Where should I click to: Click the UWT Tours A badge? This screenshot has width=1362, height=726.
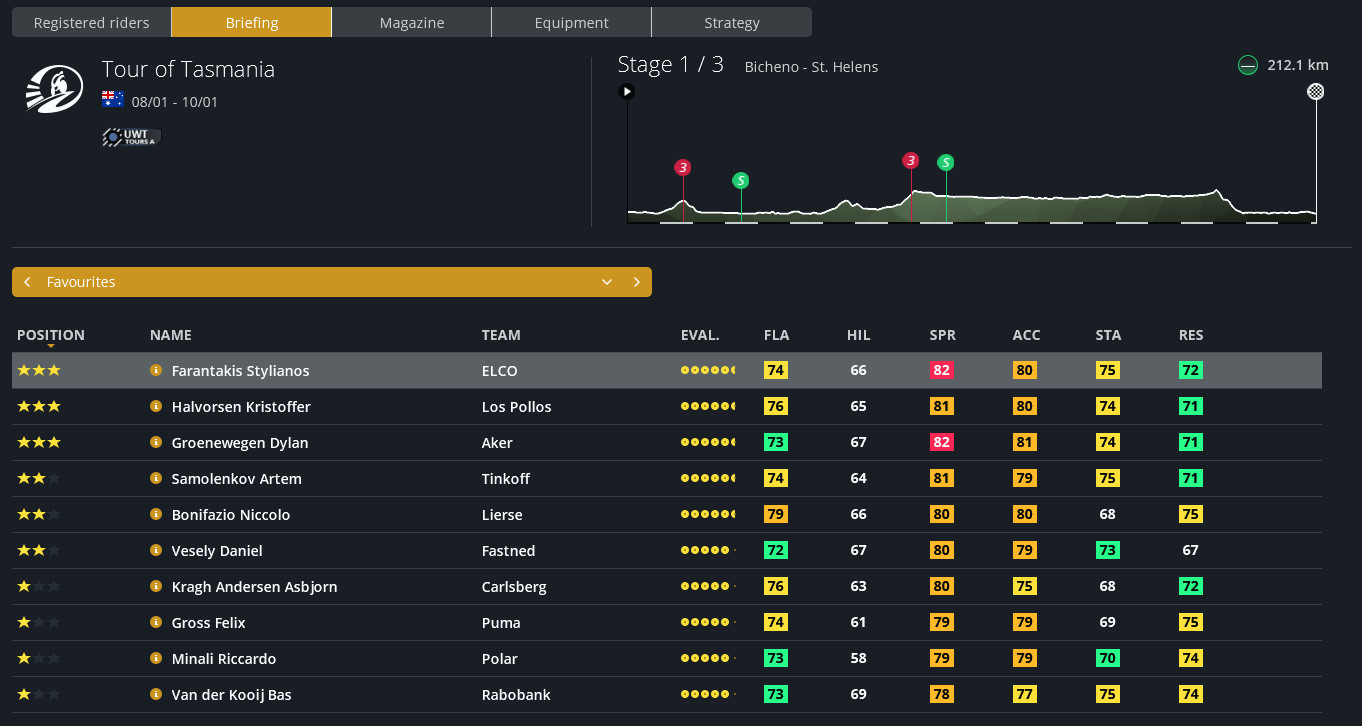pos(131,137)
